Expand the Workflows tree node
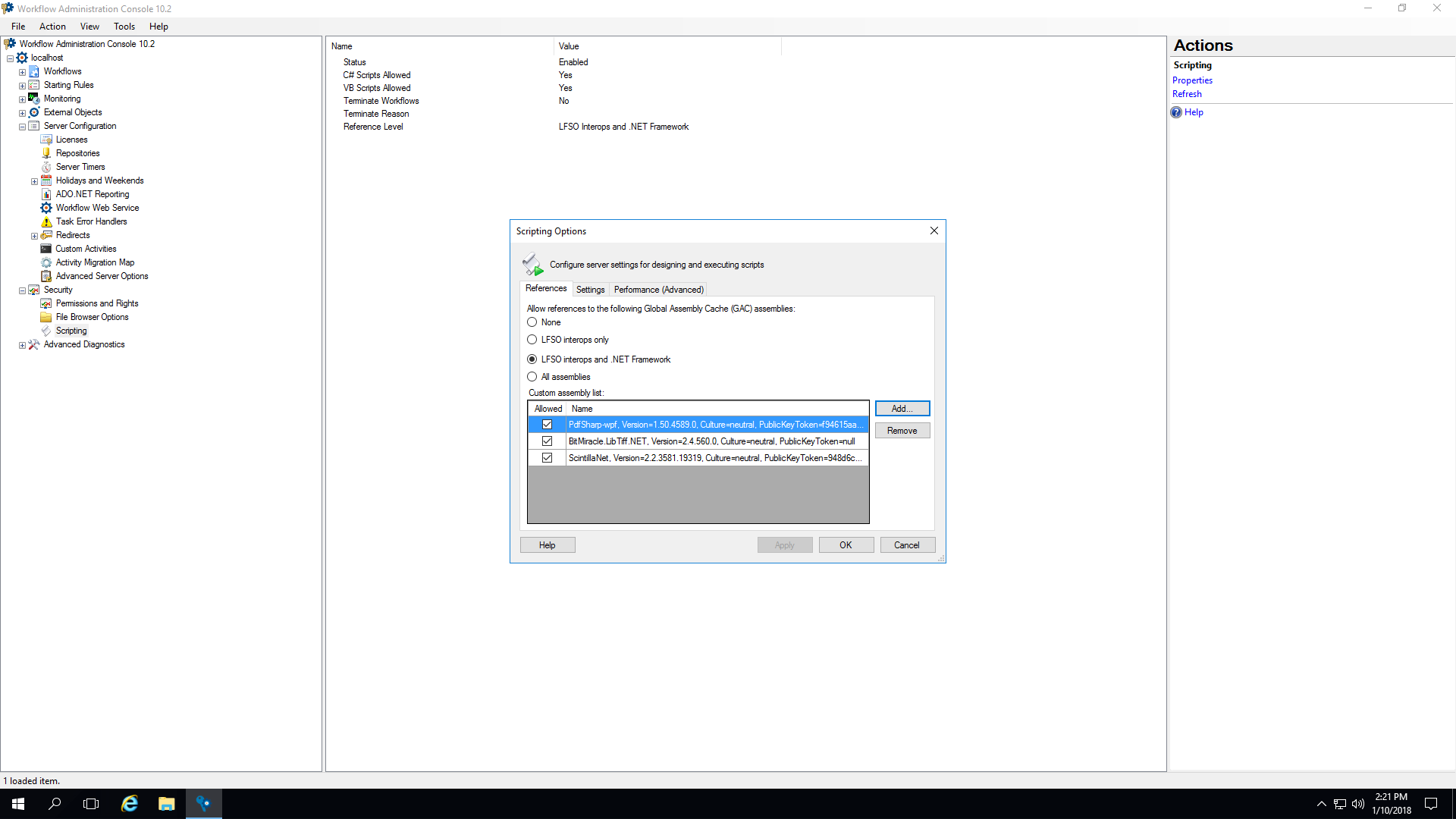Screen dimensions: 1456x819 [22, 72]
